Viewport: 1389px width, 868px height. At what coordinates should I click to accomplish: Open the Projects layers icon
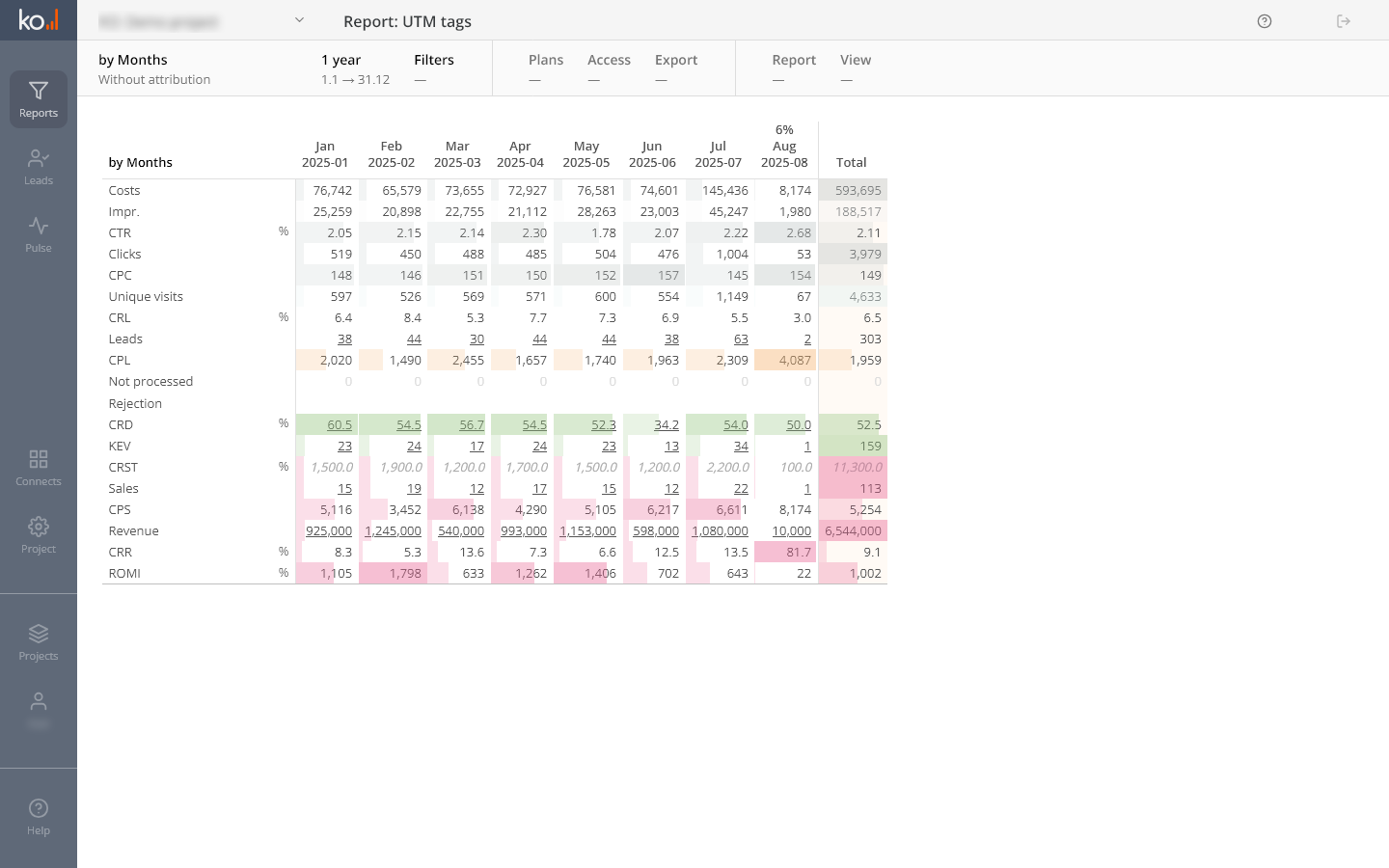(39, 635)
